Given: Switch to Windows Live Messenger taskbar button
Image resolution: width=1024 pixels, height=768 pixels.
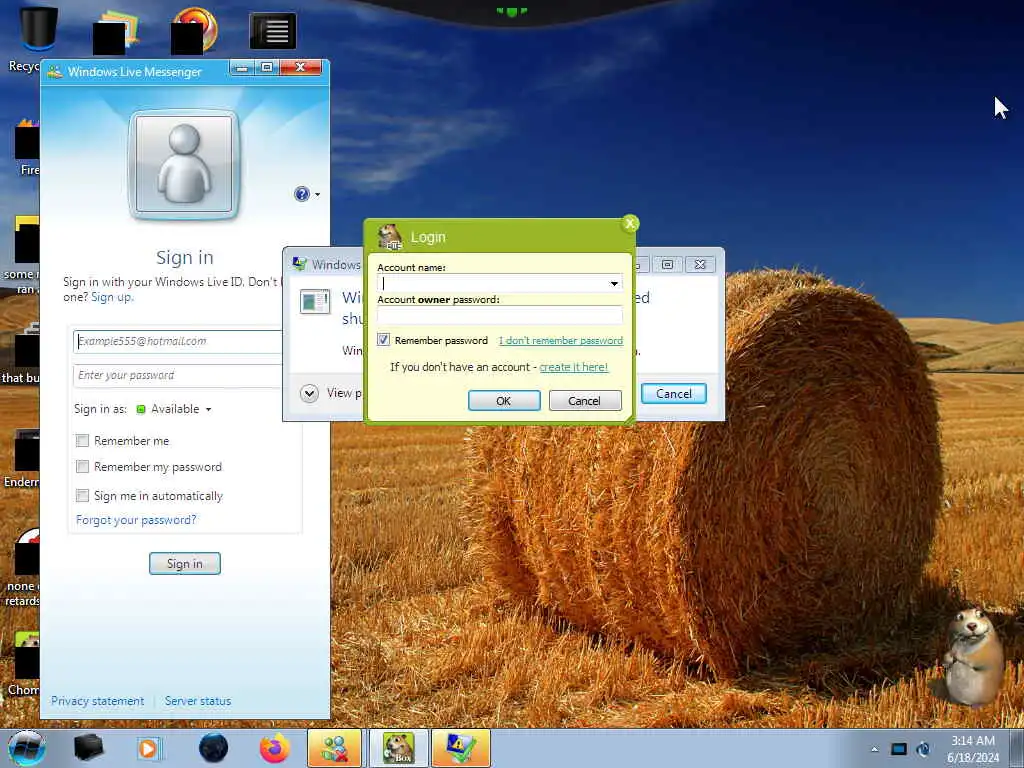Looking at the screenshot, I should point(334,748).
